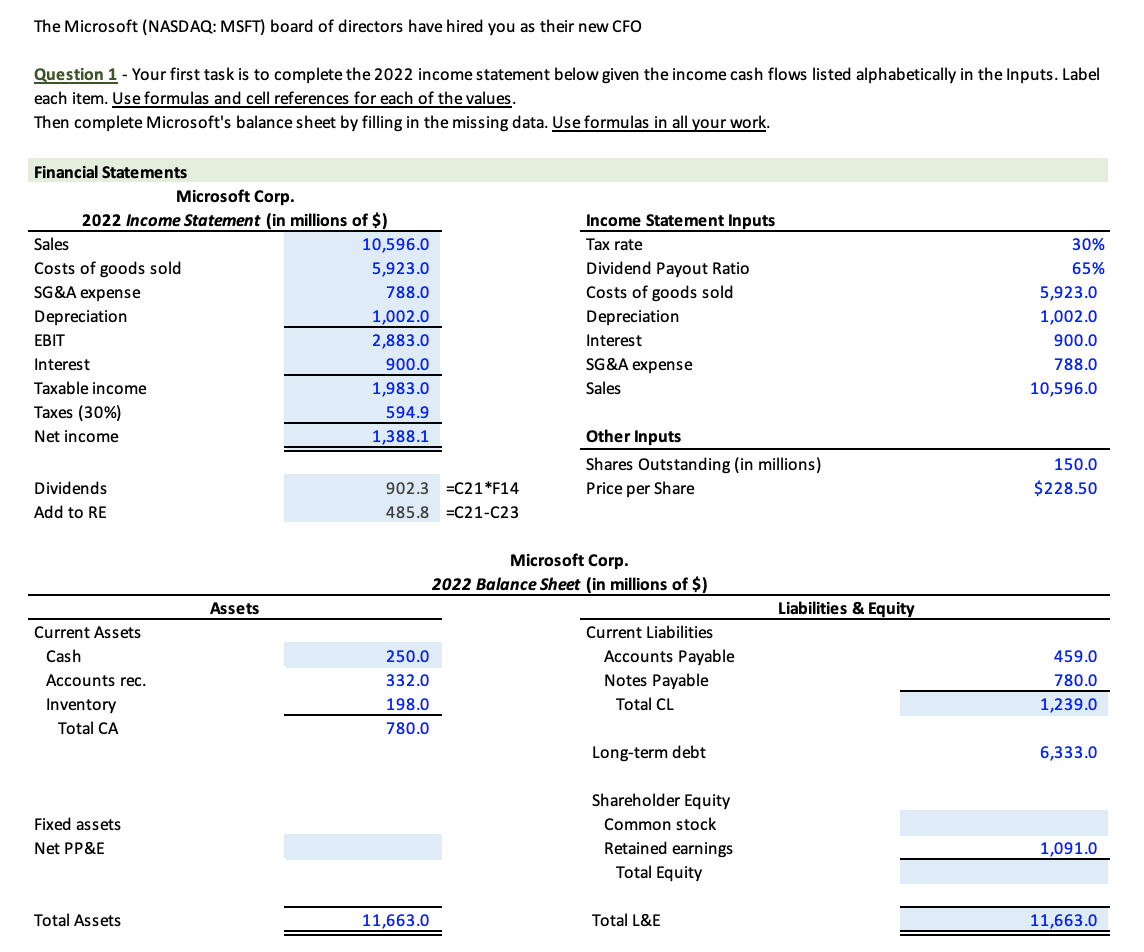
Task: Select the empty Net PP&E cell
Action: point(363,846)
